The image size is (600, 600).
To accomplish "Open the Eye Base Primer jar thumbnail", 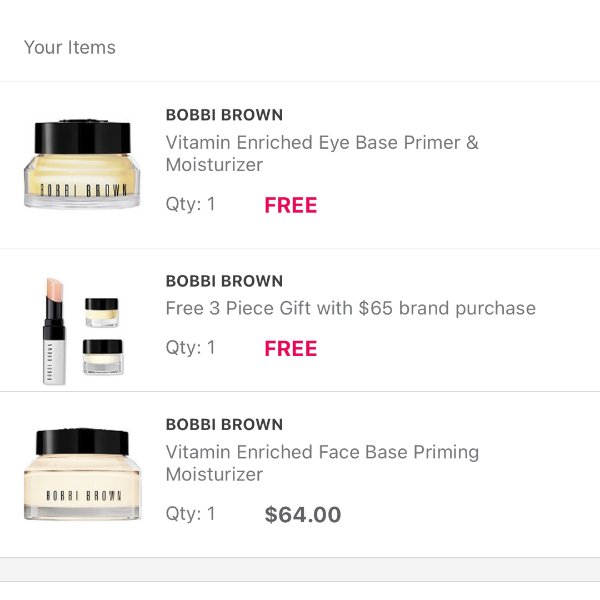I will pos(82,164).
